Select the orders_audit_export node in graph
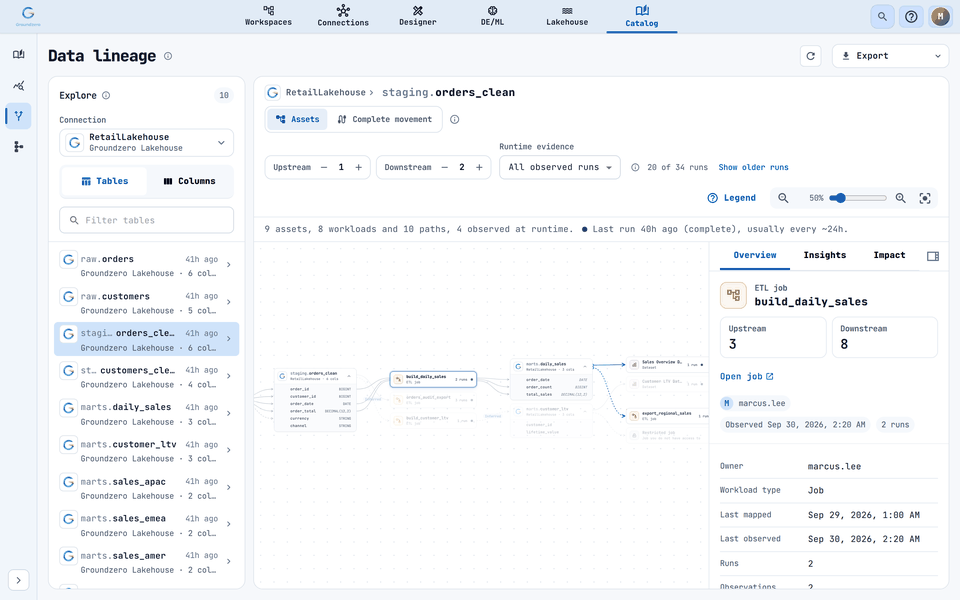The image size is (960, 600). [x=433, y=399]
